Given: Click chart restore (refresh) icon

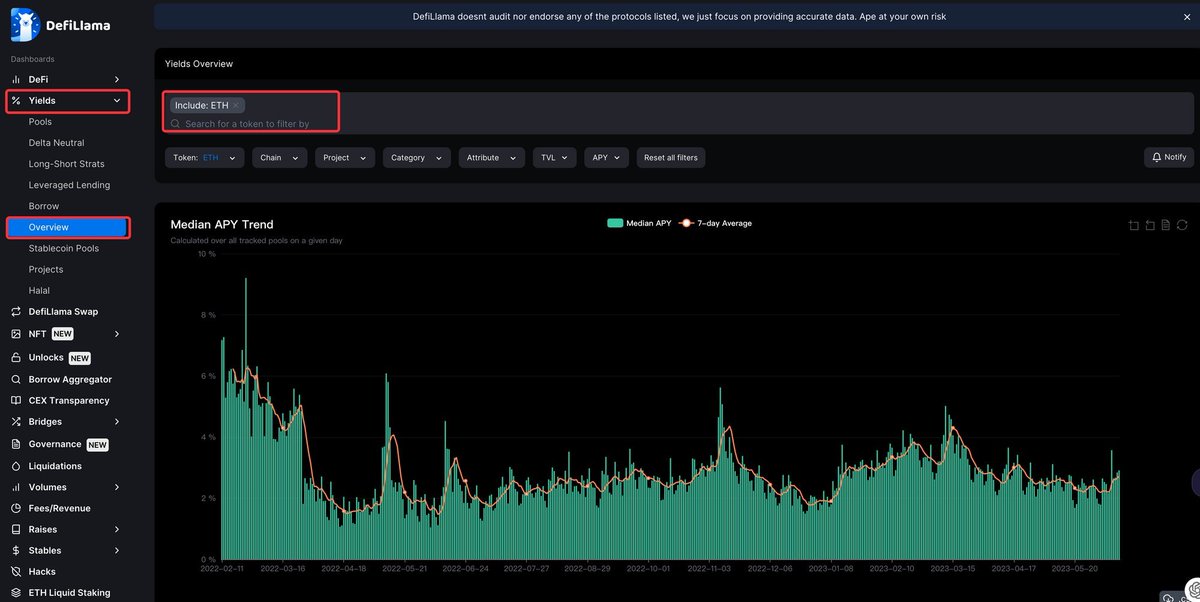Looking at the screenshot, I should (1182, 225).
